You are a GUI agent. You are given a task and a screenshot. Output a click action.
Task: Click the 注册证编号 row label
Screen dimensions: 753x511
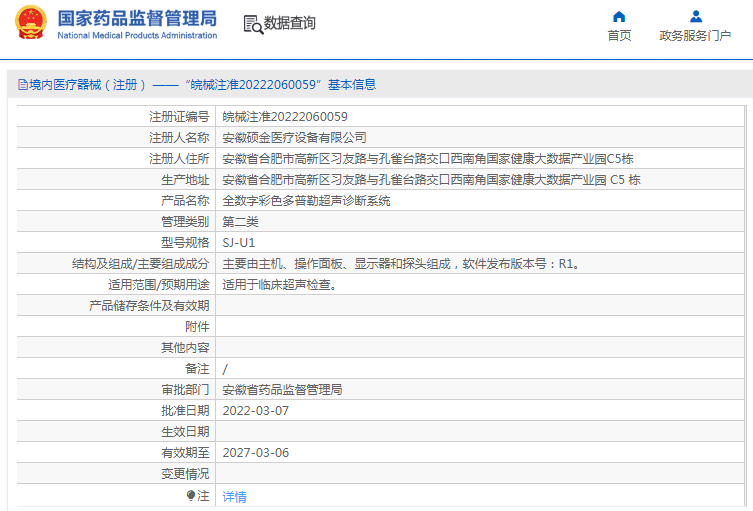click(x=179, y=117)
